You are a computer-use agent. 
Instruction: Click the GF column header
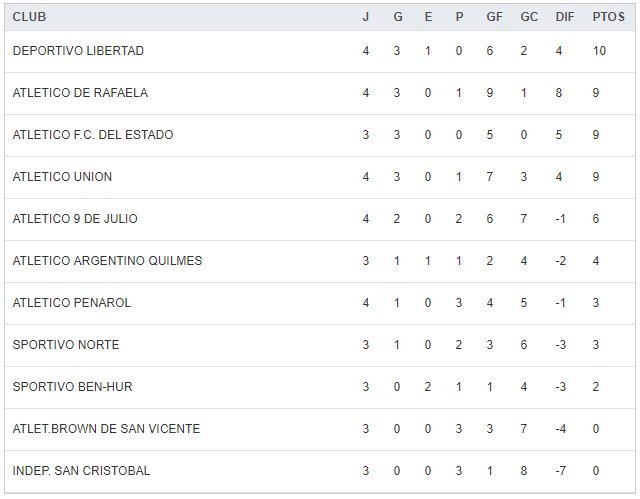tap(492, 17)
